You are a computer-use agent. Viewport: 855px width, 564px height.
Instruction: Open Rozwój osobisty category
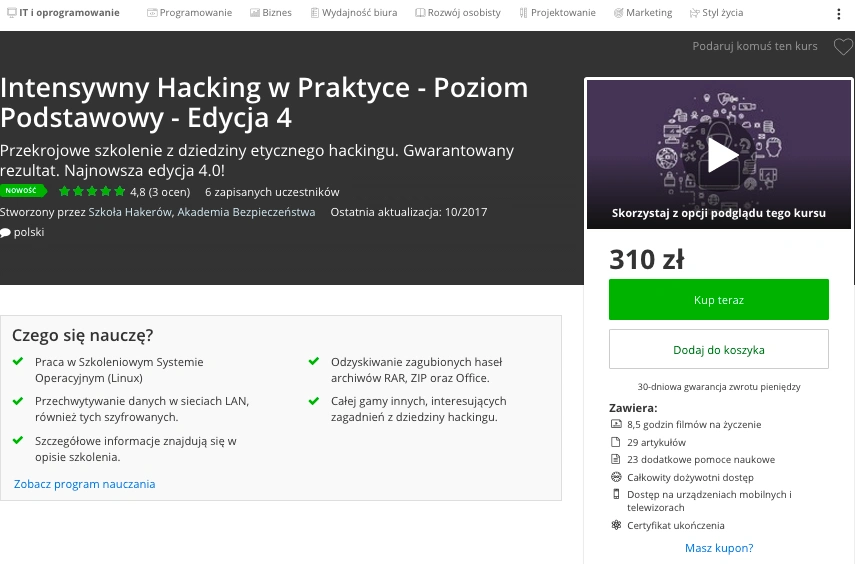[458, 13]
